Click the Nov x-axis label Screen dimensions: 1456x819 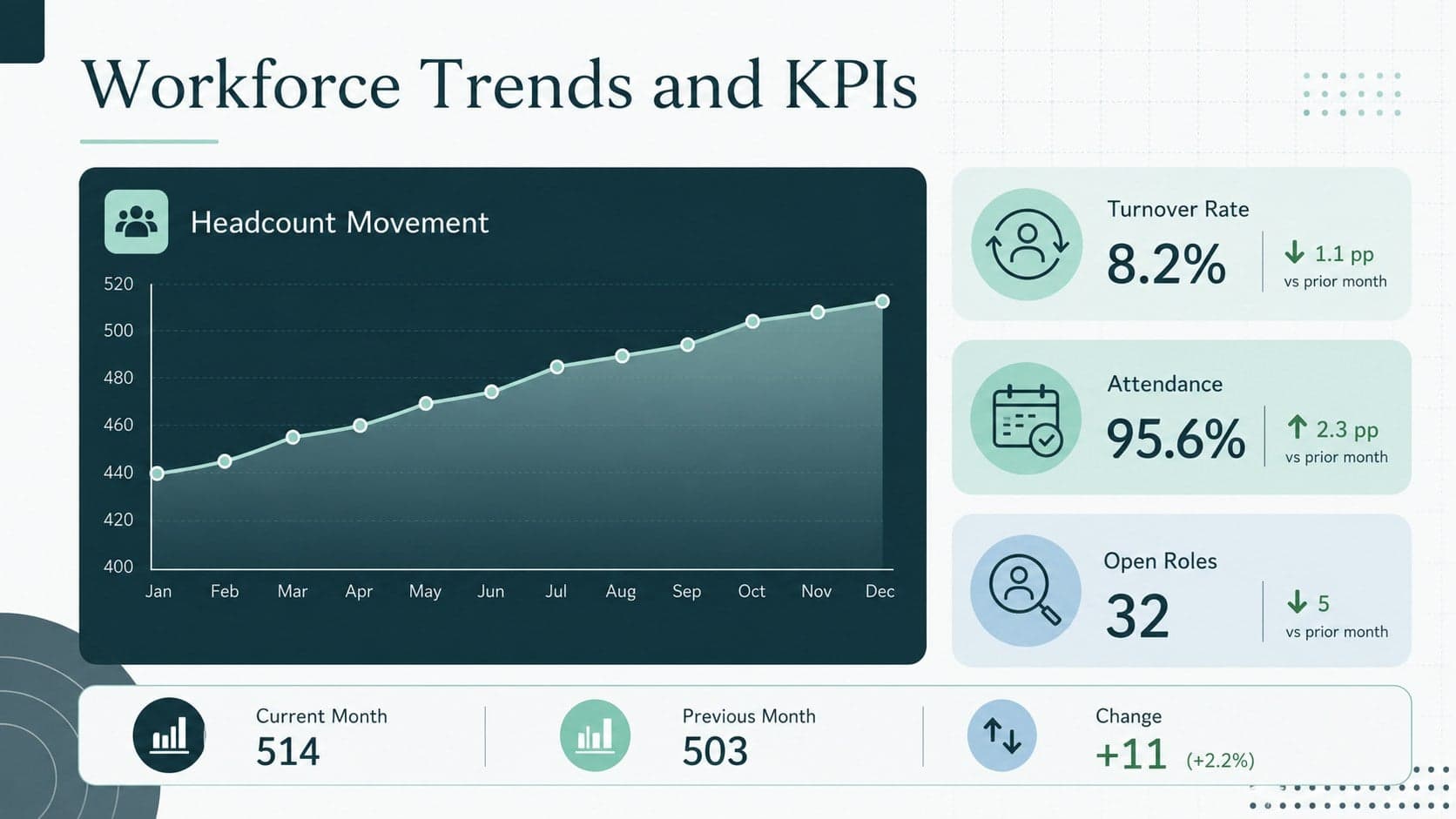(817, 591)
